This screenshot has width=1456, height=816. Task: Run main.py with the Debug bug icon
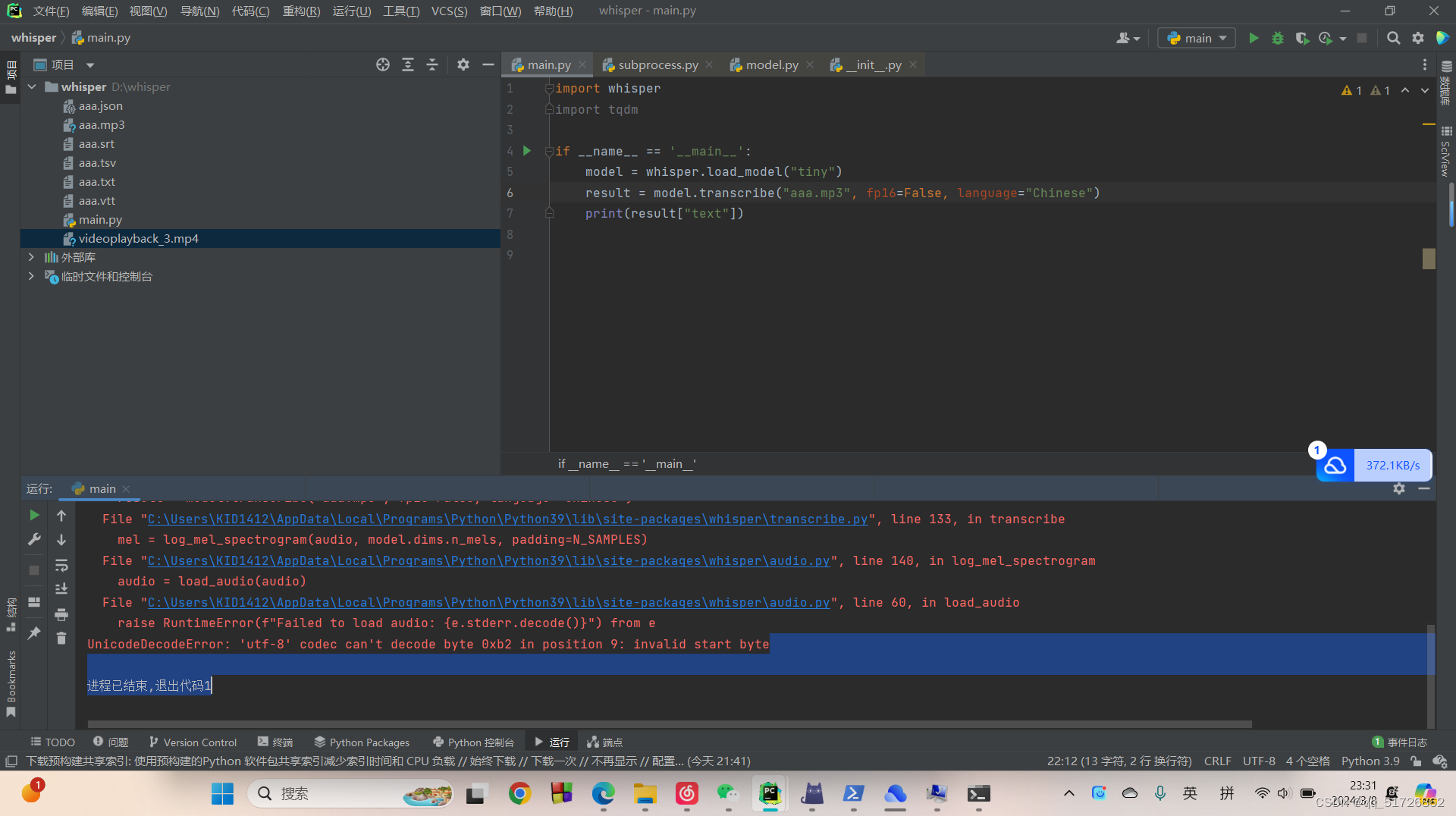click(1277, 38)
